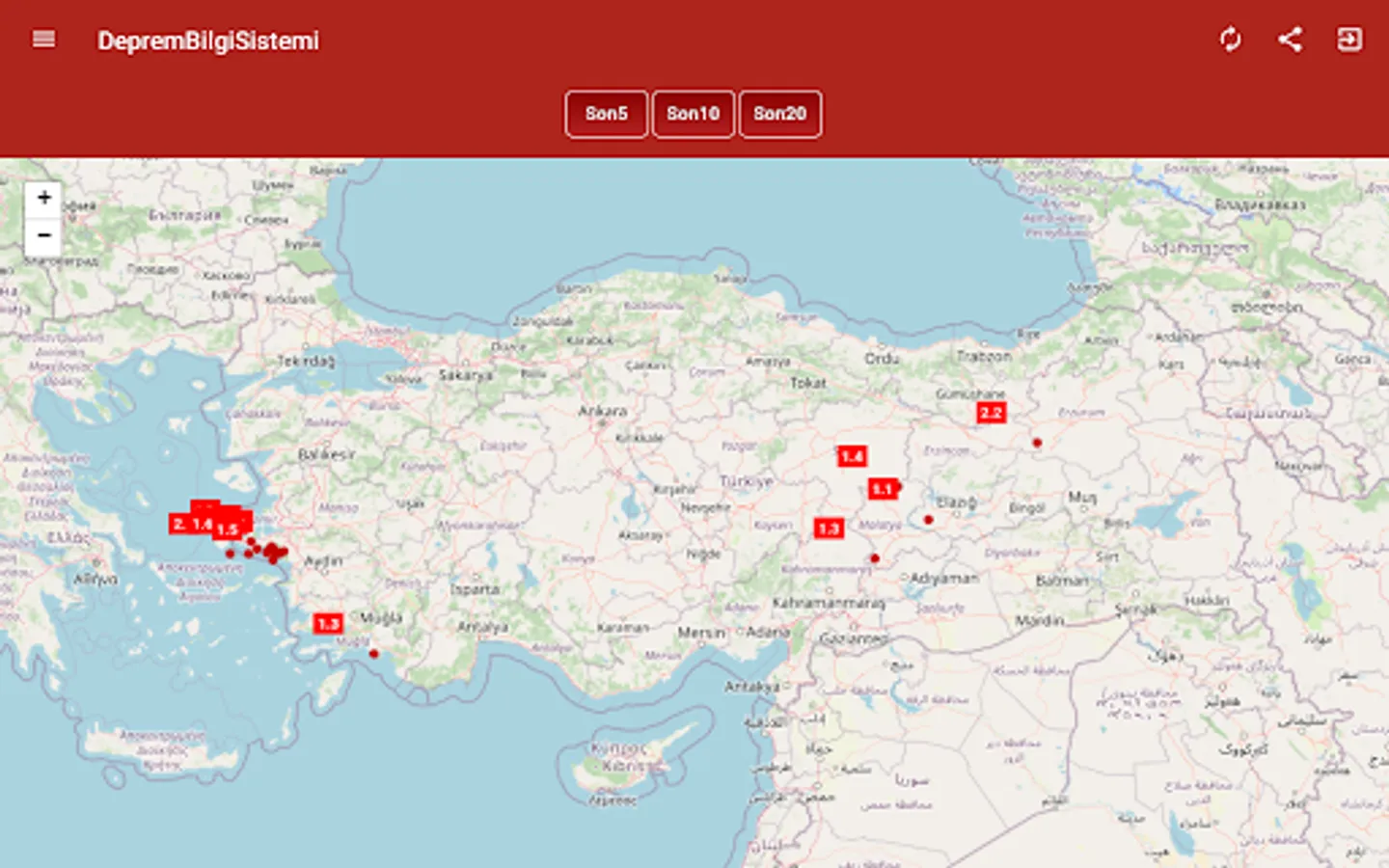Viewport: 1389px width, 868px height.
Task: Click the Balıkesir city label
Action: point(327,453)
